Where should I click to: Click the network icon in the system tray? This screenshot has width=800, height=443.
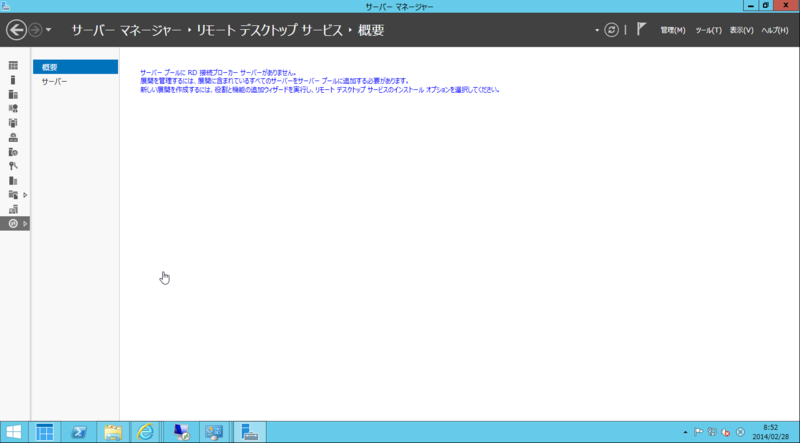coord(712,432)
